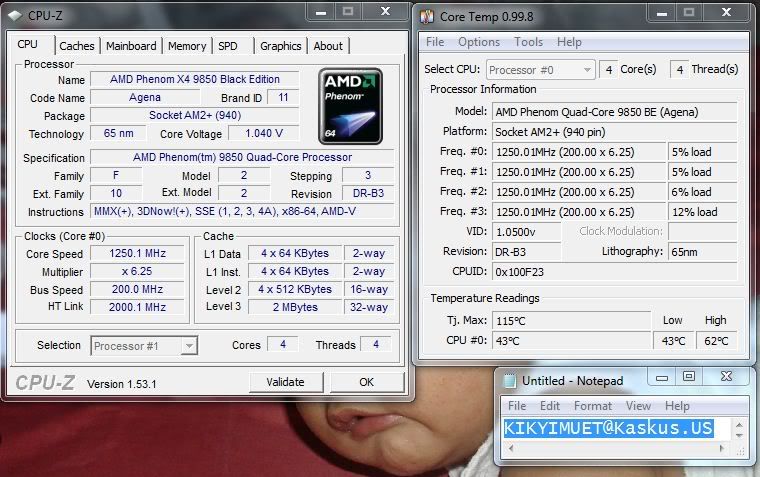Switch to the Caches tab in CPU-Z
This screenshot has width=760, height=477.
(x=77, y=46)
